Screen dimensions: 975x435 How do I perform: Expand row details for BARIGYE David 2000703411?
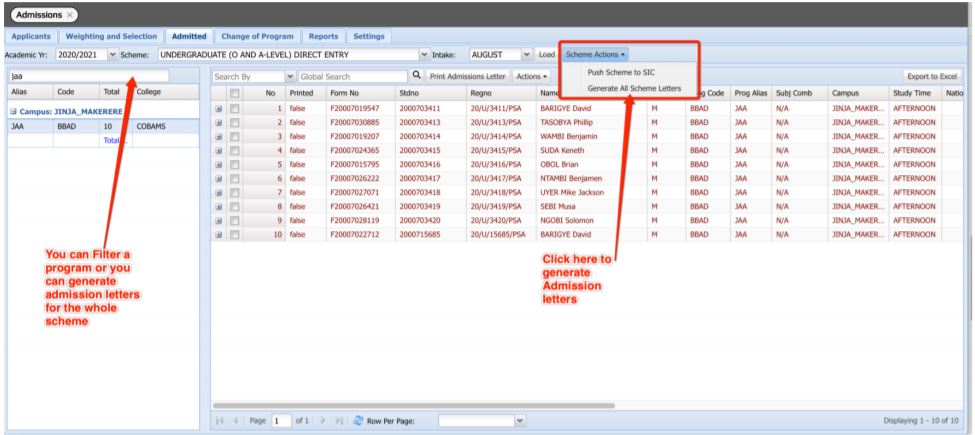coord(218,108)
